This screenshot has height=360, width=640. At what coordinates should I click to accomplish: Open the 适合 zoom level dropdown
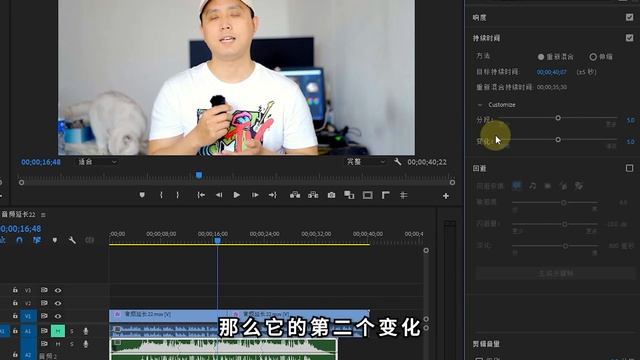click(x=98, y=162)
